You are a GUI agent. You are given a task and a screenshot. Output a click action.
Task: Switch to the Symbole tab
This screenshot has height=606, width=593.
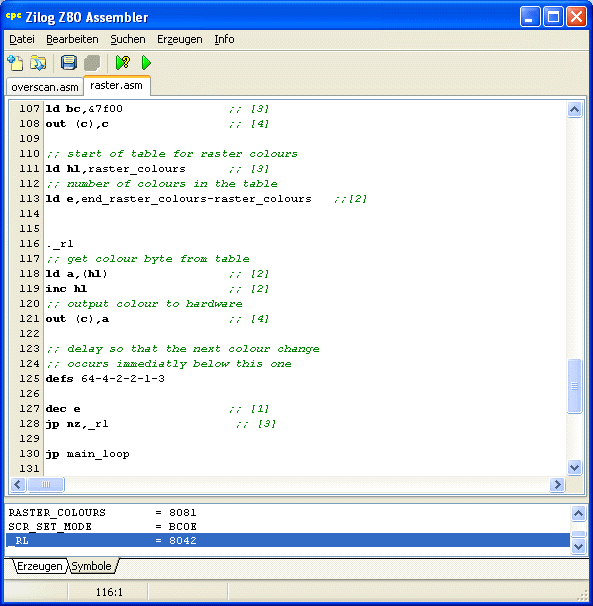coord(92,566)
